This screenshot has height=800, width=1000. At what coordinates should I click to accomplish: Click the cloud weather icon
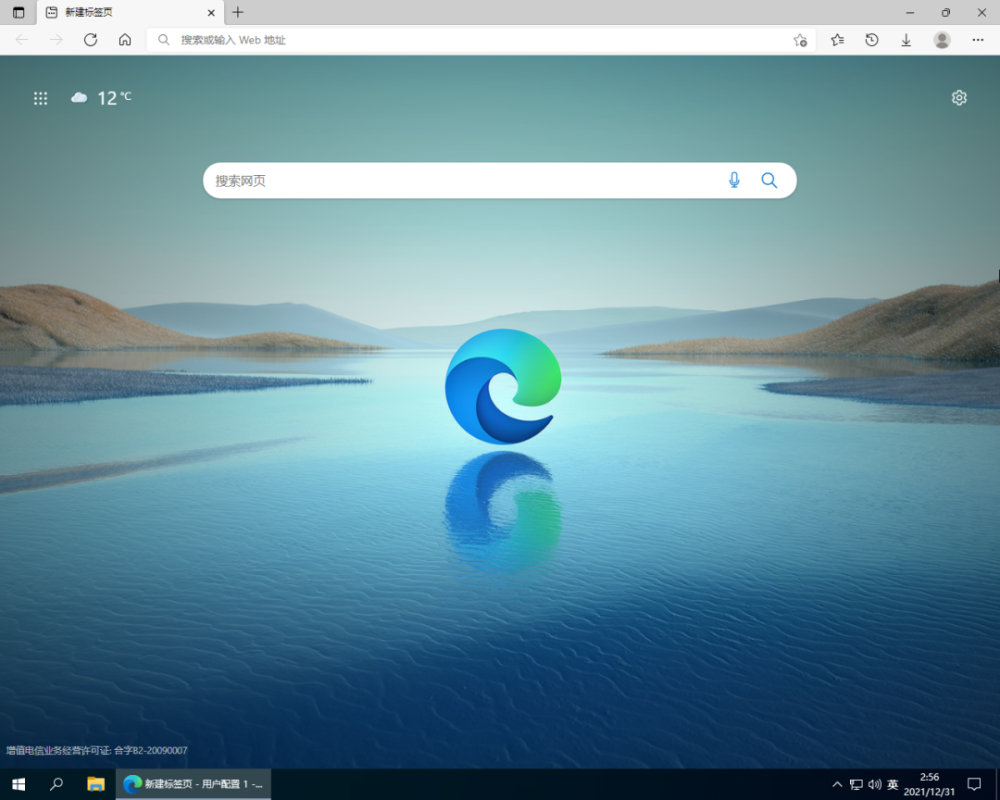pos(79,98)
